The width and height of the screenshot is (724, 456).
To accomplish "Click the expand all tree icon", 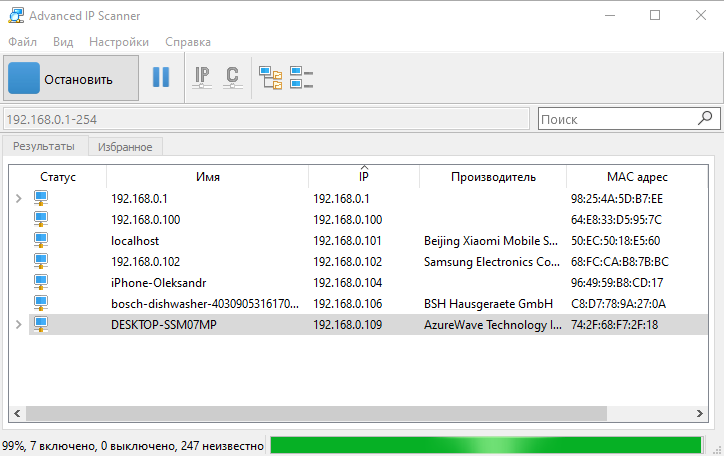I will click(x=270, y=78).
